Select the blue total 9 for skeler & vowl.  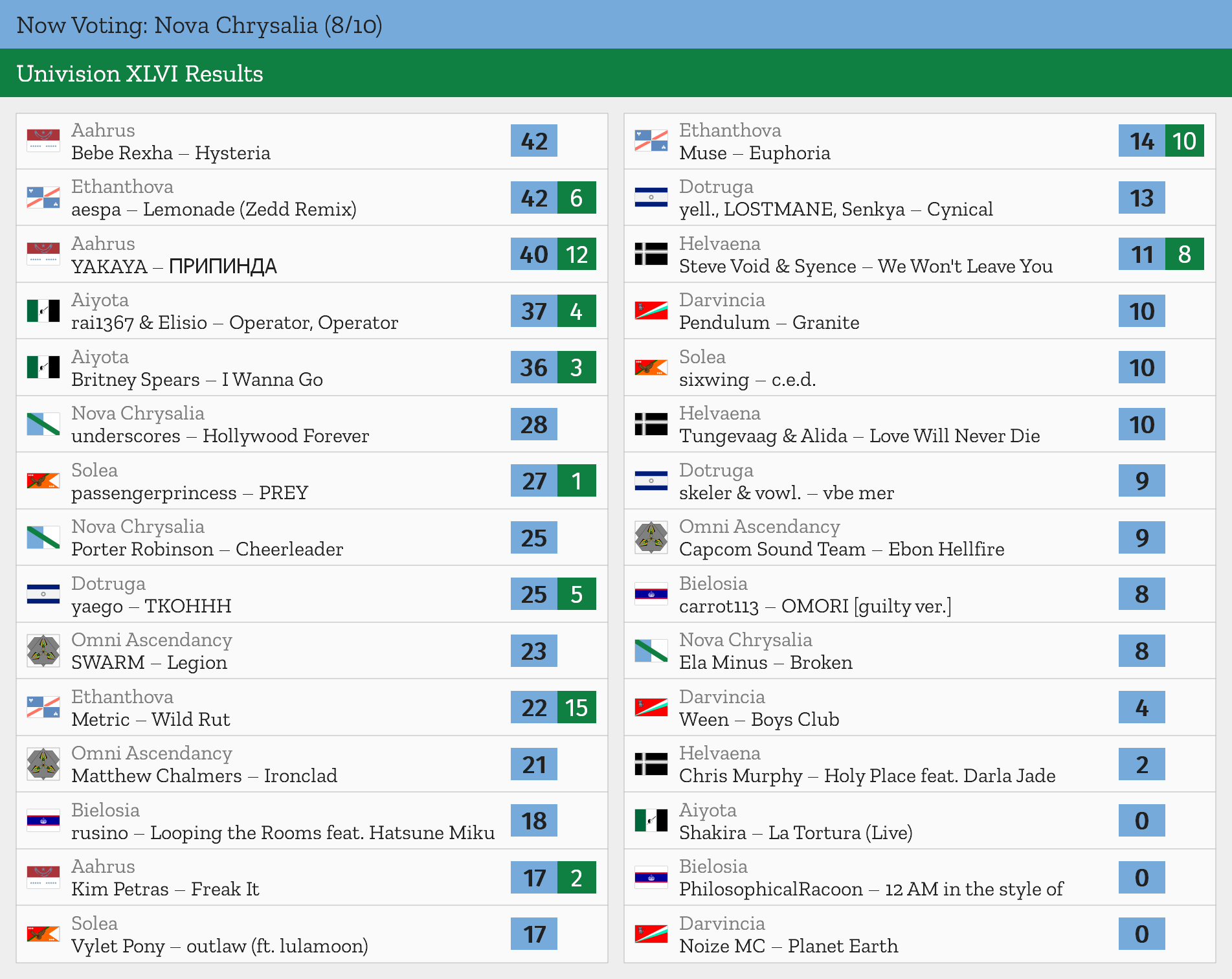tap(1142, 480)
